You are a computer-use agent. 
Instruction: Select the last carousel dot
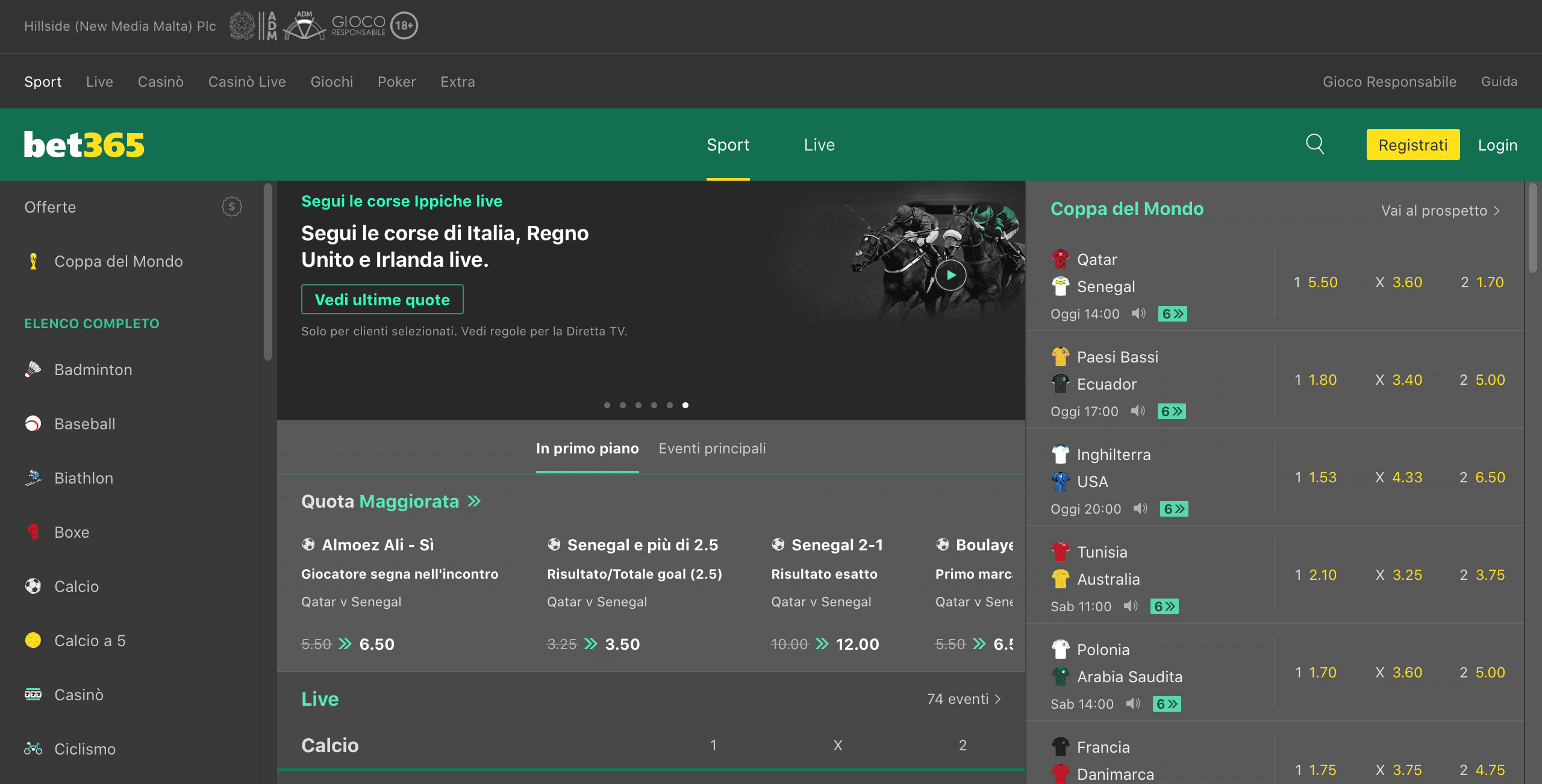click(685, 405)
